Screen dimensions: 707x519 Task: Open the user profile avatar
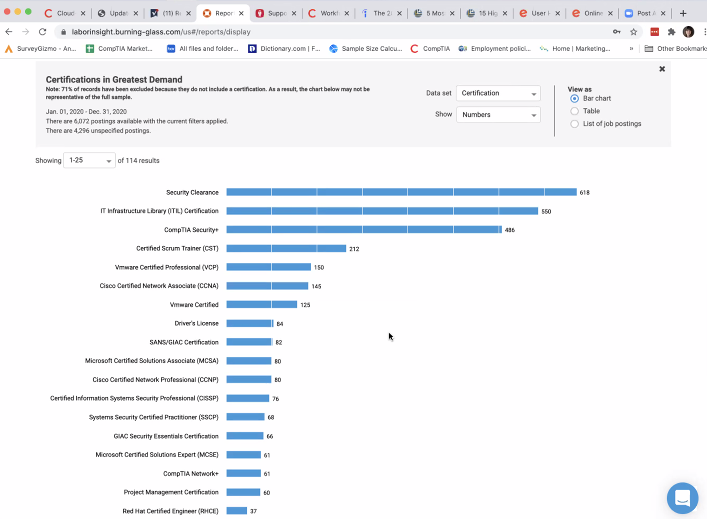(x=688, y=32)
